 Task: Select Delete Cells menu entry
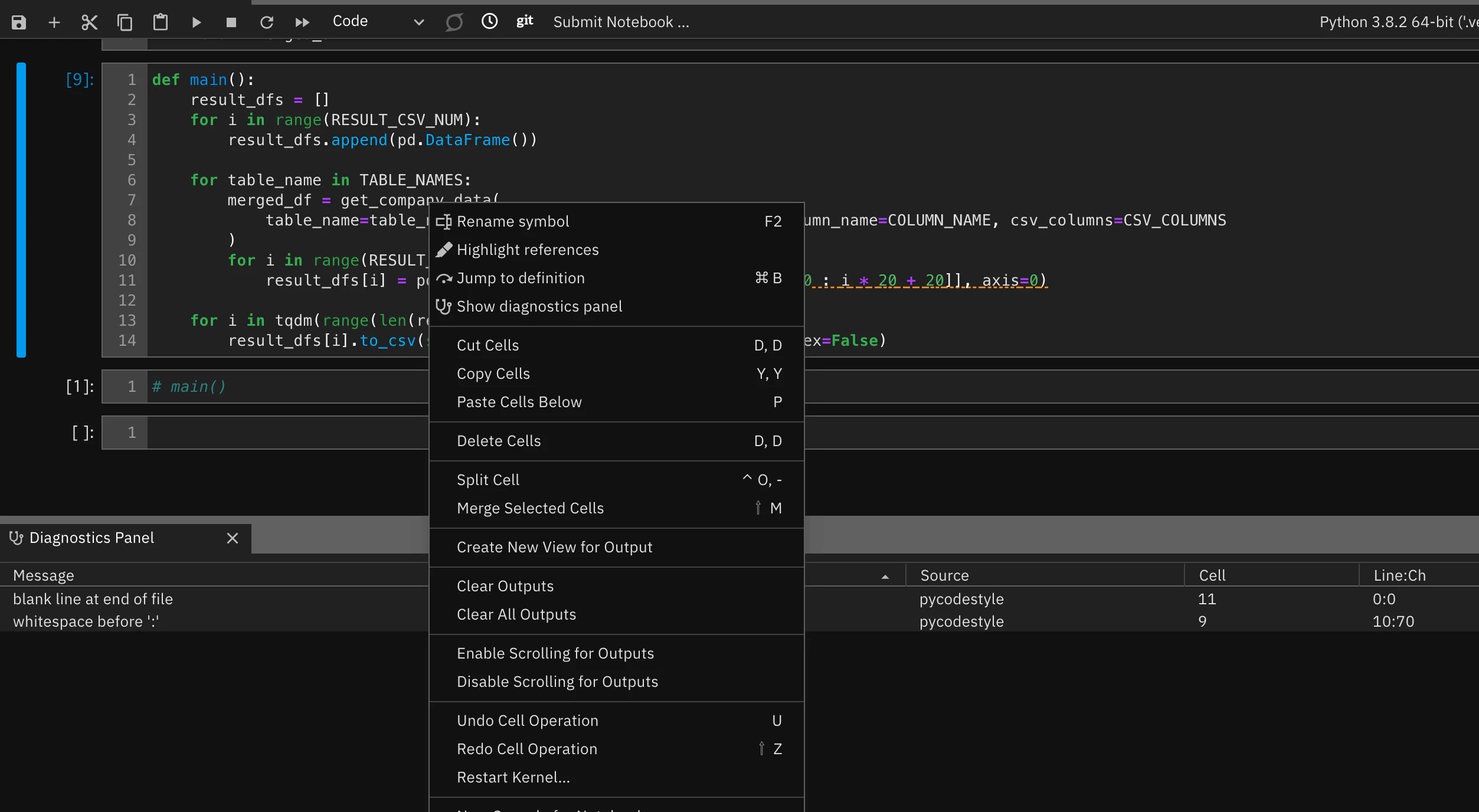pyautogui.click(x=617, y=441)
